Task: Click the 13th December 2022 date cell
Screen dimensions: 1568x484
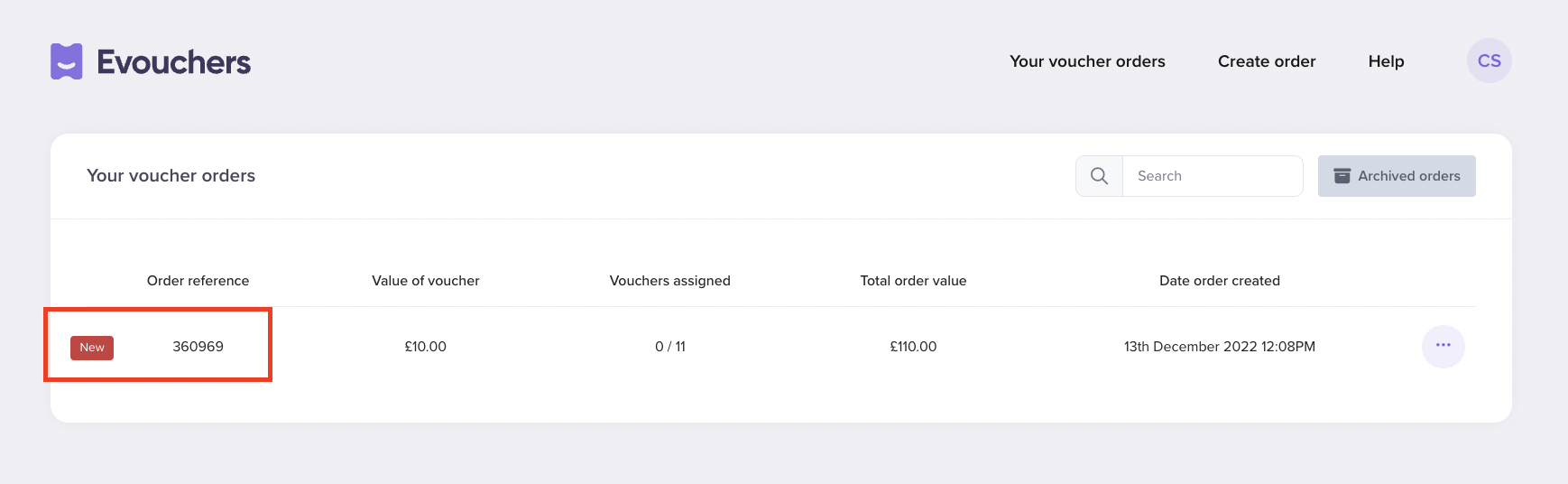Action: (x=1220, y=347)
